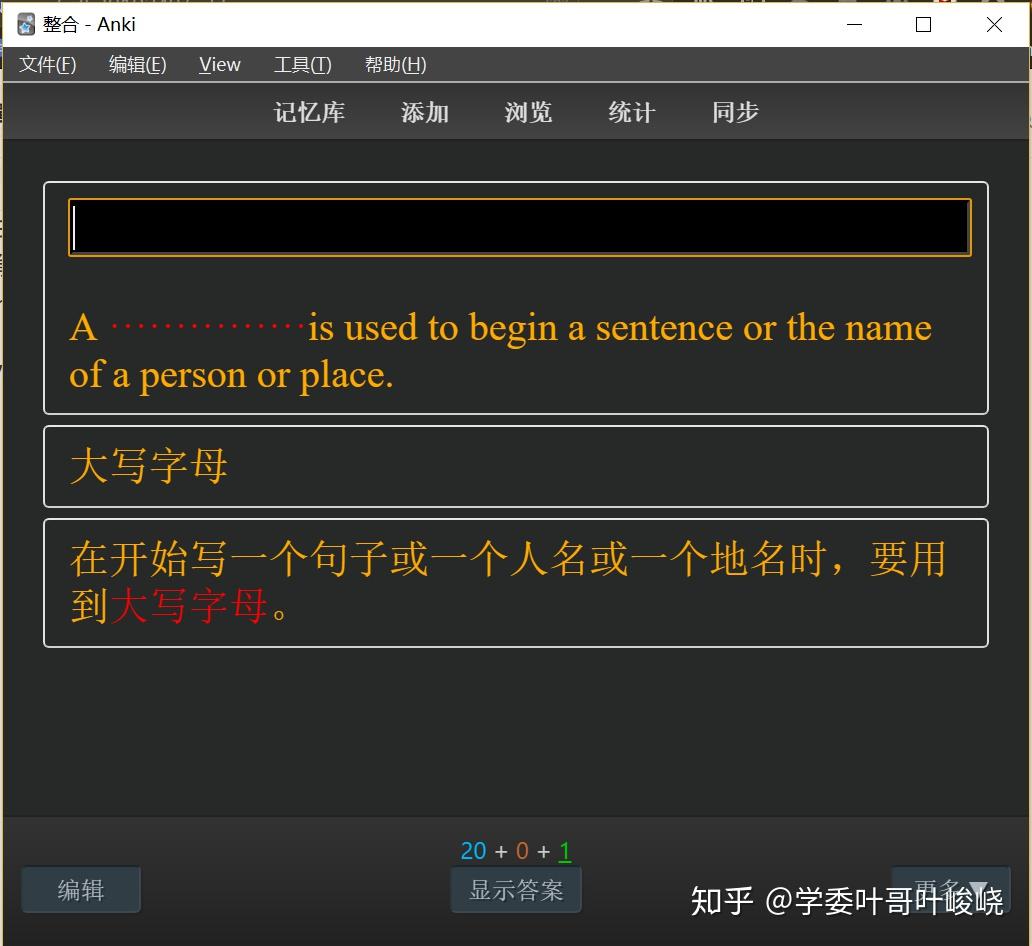
Task: Click the red 大写字母 in translation sentence
Action: click(x=189, y=606)
